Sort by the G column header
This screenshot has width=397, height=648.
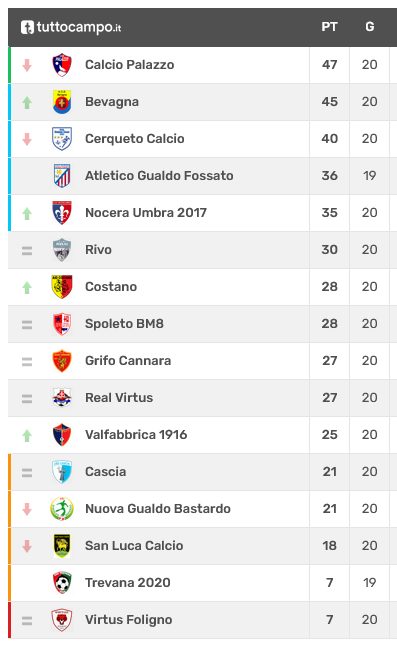[x=369, y=27]
